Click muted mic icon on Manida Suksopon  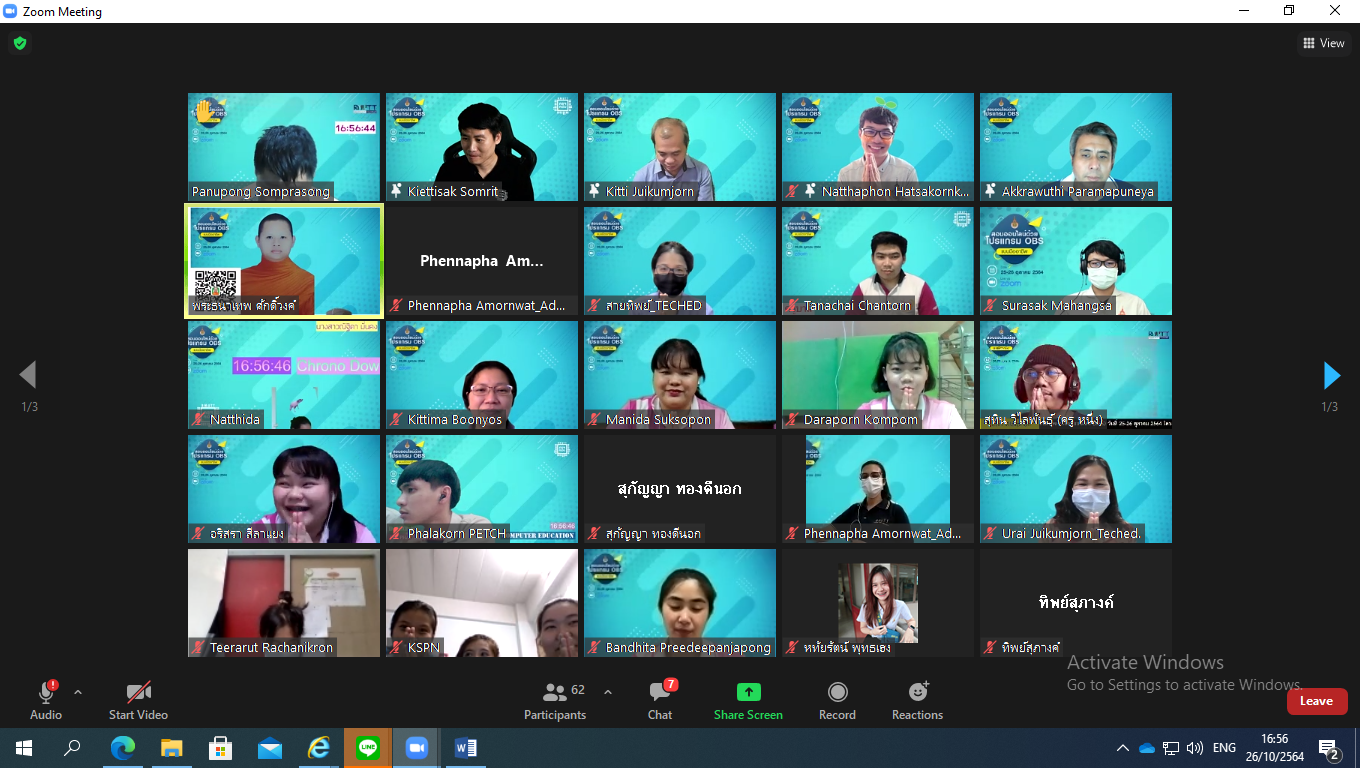595,420
